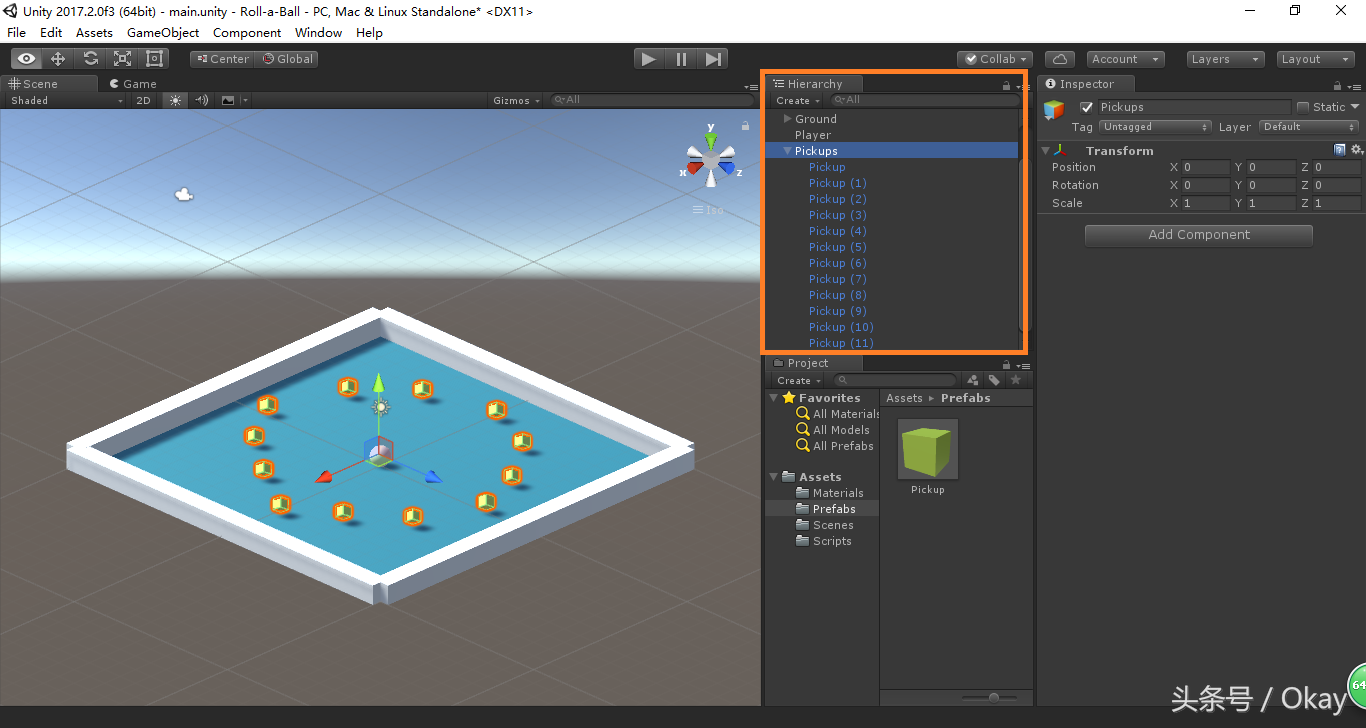Switch to the Game tab
This screenshot has height=728, width=1366.
[x=133, y=84]
